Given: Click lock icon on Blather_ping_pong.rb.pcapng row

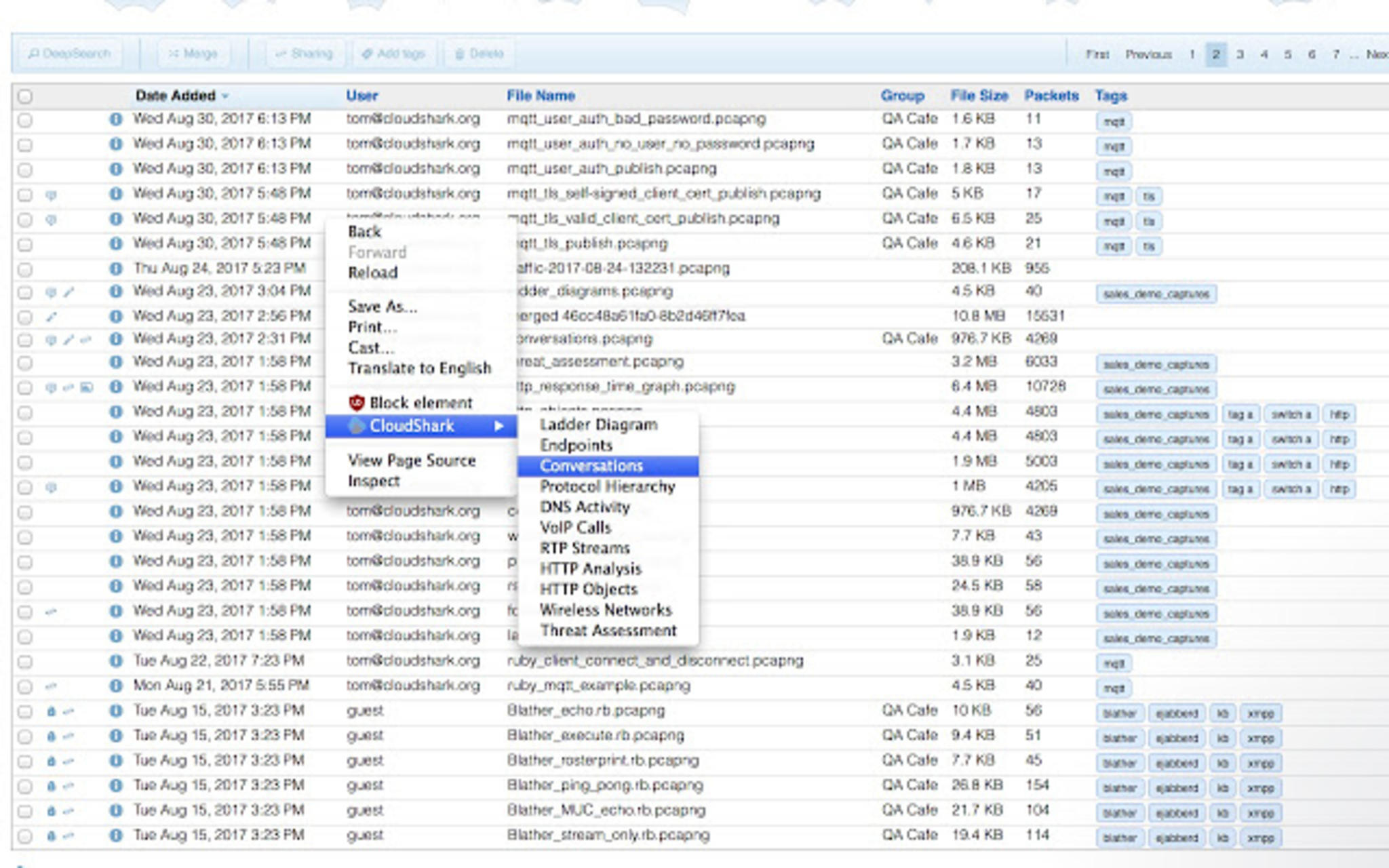Looking at the screenshot, I should [51, 786].
